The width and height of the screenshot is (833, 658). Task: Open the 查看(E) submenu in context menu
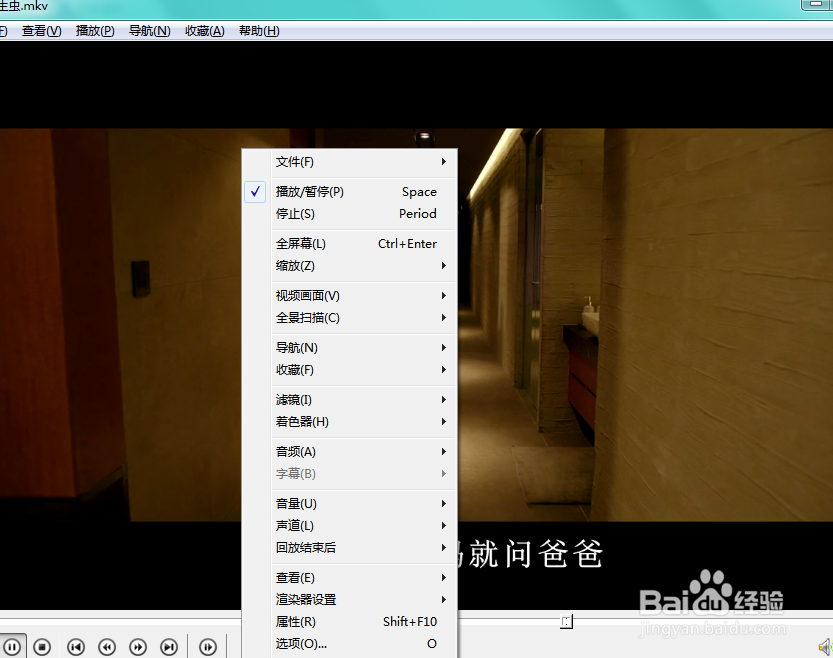(x=351, y=578)
